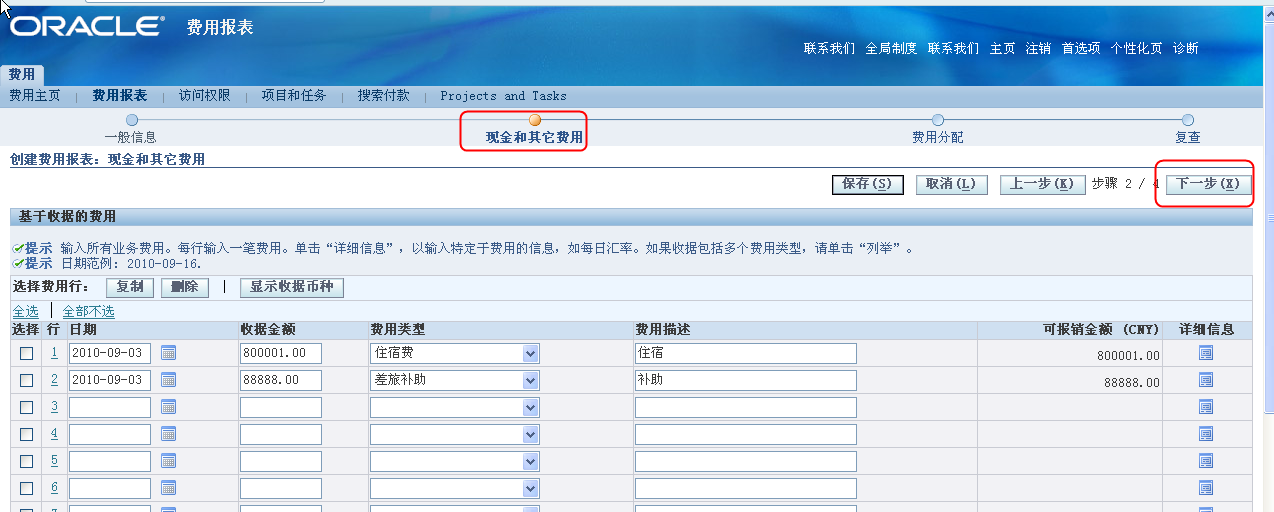This screenshot has width=1274, height=512.
Task: Click the 复查 step circle
Action: [1188, 120]
